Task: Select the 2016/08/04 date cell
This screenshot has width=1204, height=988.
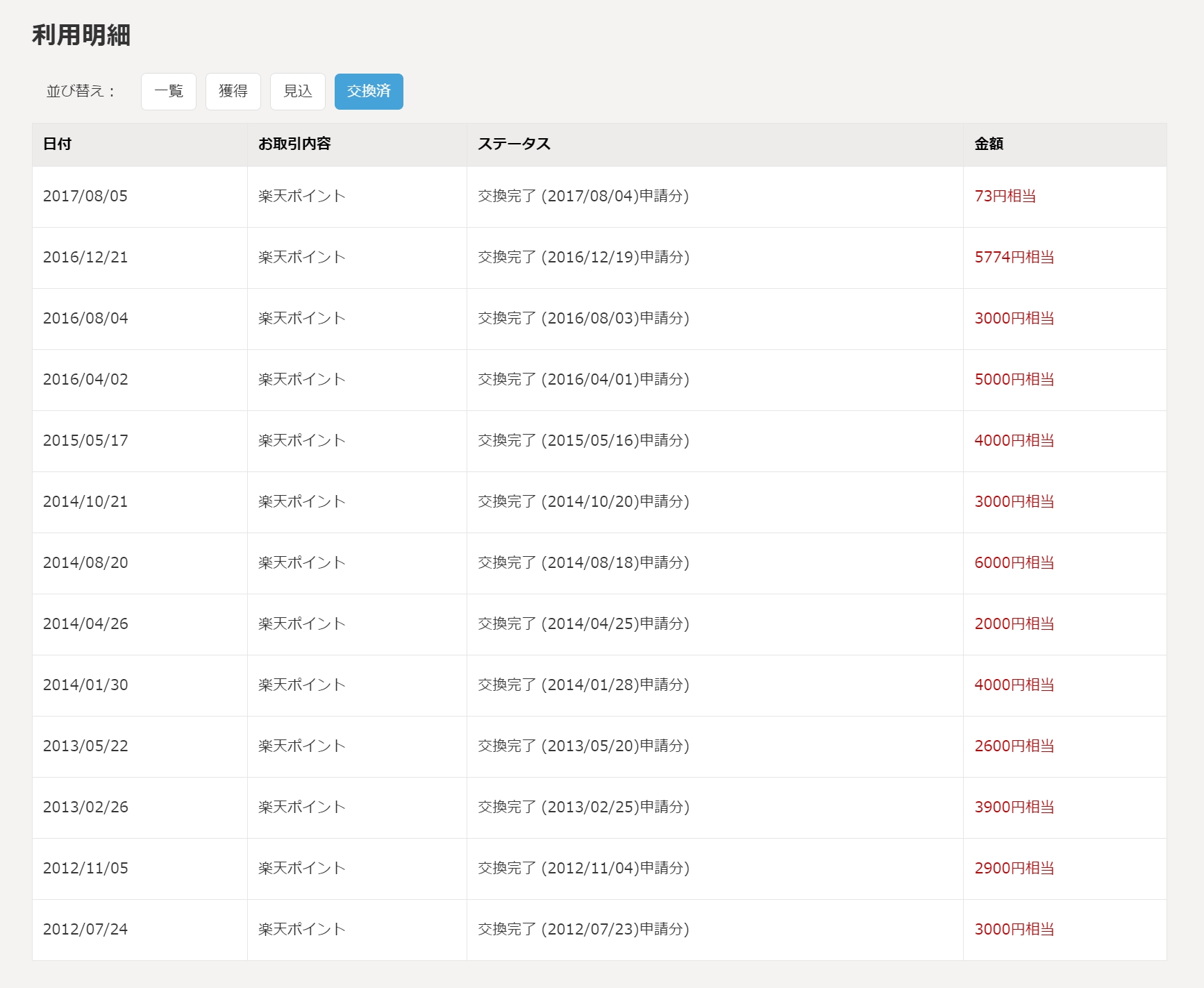Action: [x=85, y=319]
